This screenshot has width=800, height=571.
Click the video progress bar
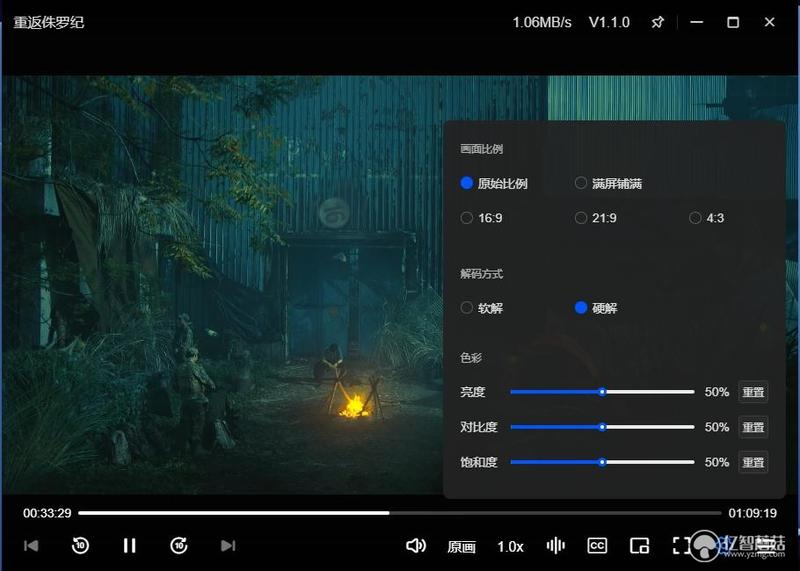click(x=400, y=513)
